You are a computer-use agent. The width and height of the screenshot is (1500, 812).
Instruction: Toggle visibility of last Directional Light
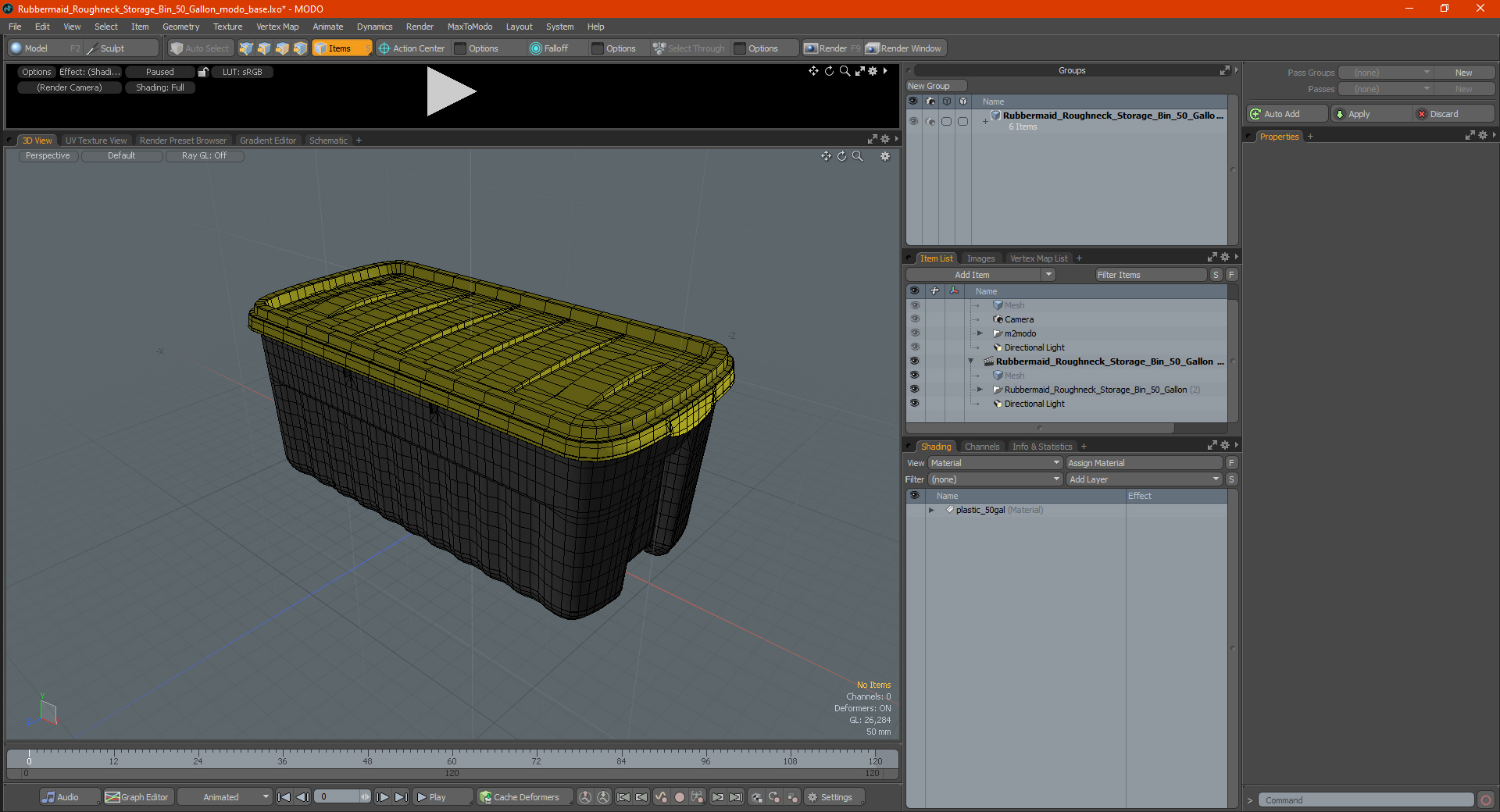point(914,404)
